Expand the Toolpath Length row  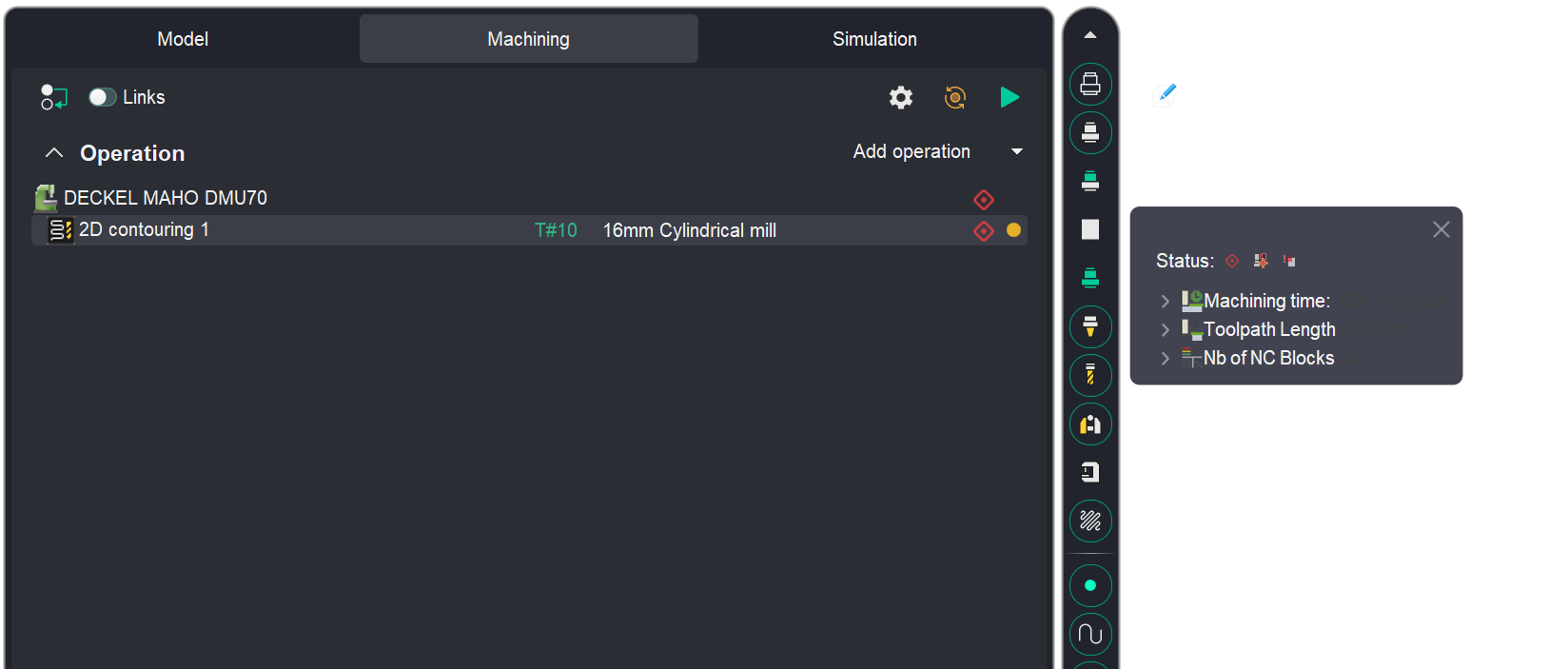[1165, 329]
